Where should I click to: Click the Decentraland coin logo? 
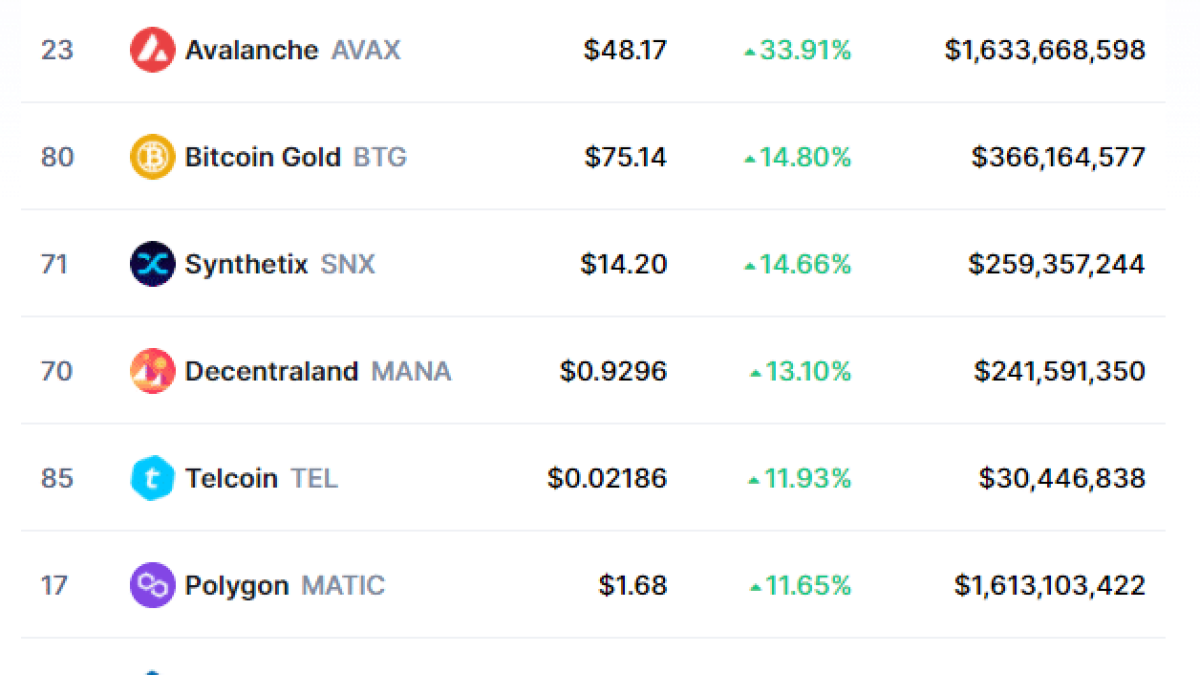(x=152, y=371)
